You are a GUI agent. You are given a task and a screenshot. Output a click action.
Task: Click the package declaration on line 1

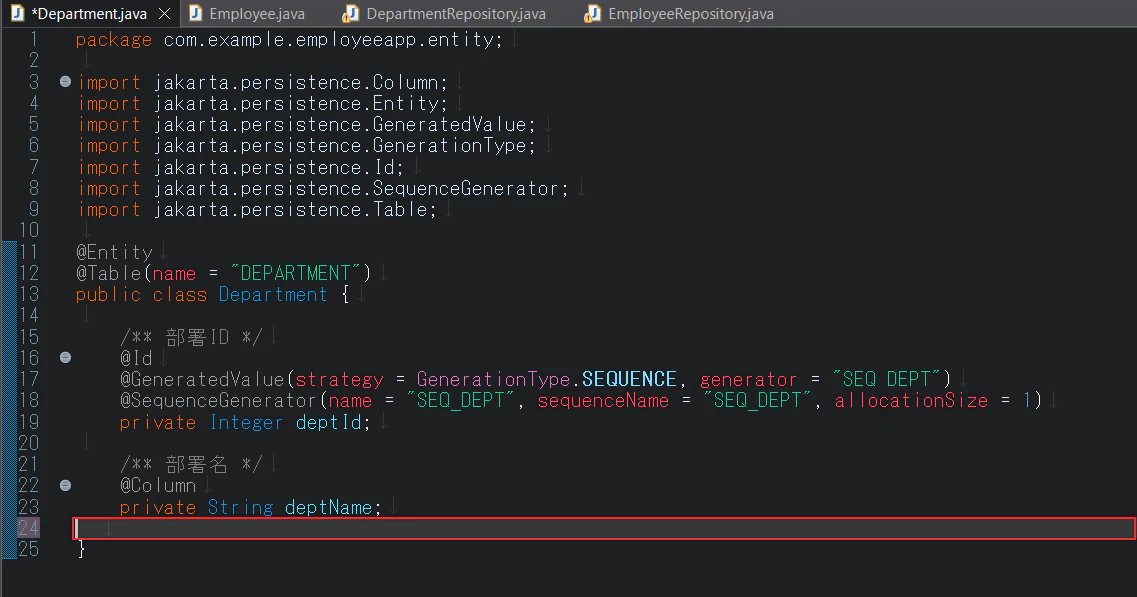[x=289, y=40]
